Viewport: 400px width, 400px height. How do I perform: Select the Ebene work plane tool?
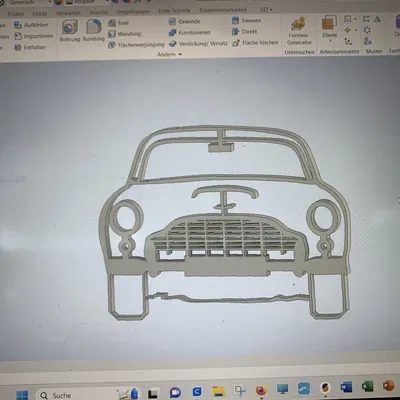click(329, 26)
